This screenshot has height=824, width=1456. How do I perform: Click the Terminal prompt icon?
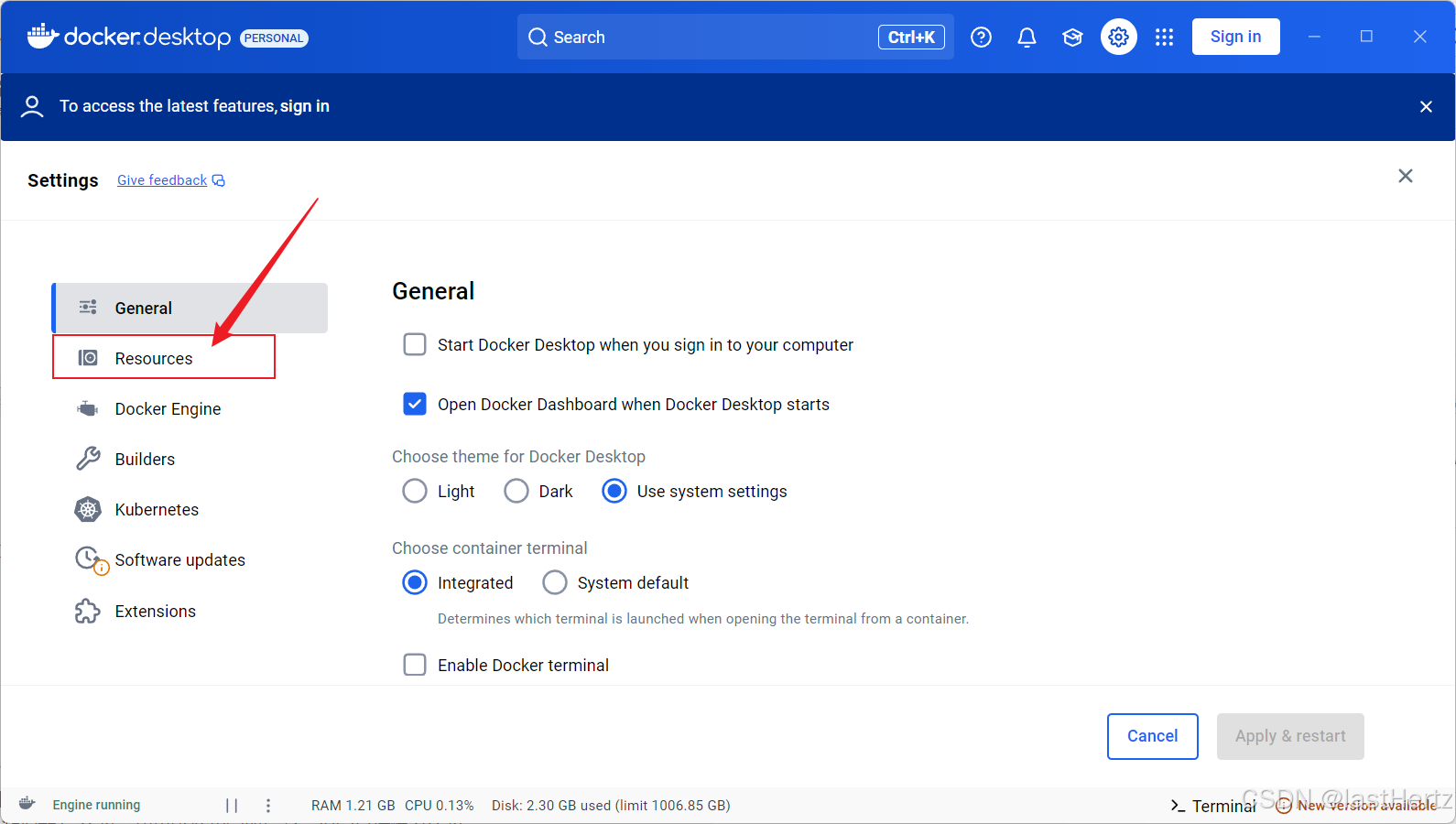click(1178, 806)
